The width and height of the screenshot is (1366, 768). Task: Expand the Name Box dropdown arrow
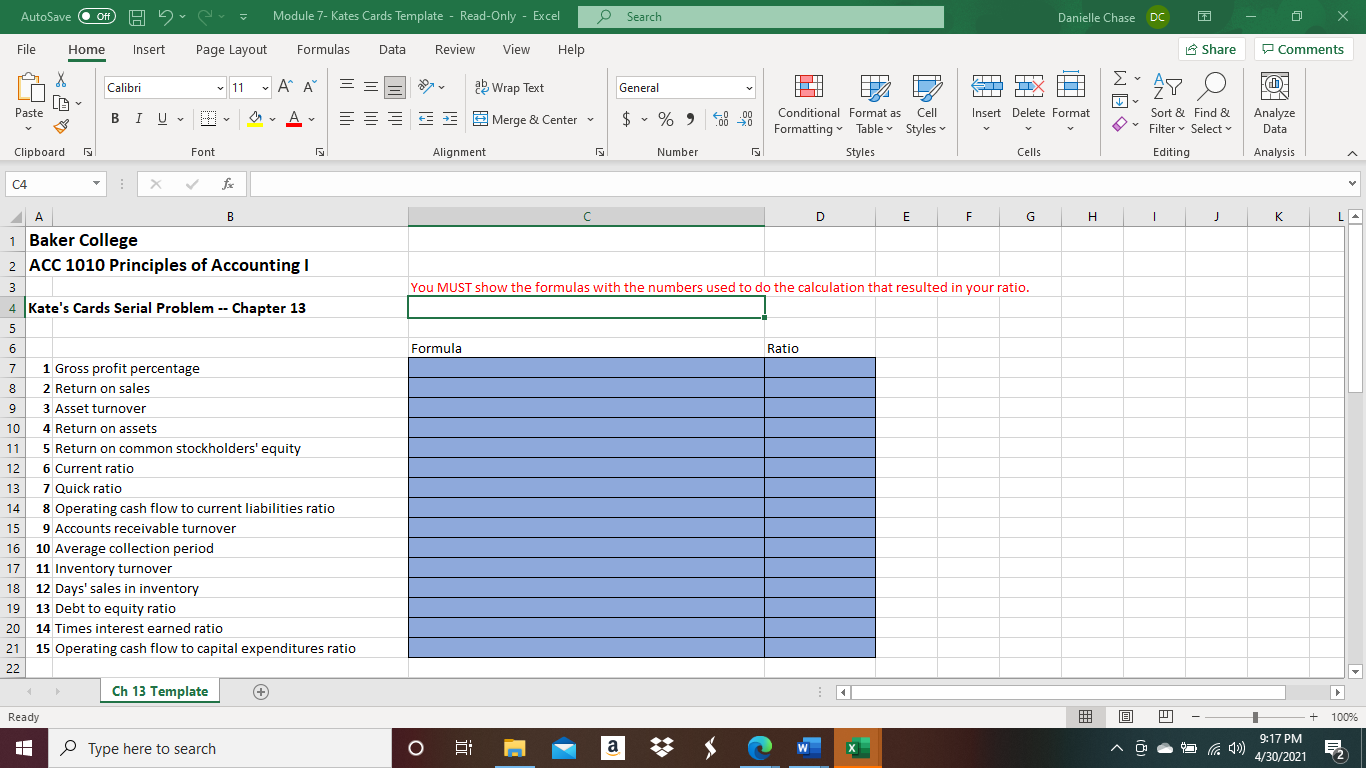point(95,185)
